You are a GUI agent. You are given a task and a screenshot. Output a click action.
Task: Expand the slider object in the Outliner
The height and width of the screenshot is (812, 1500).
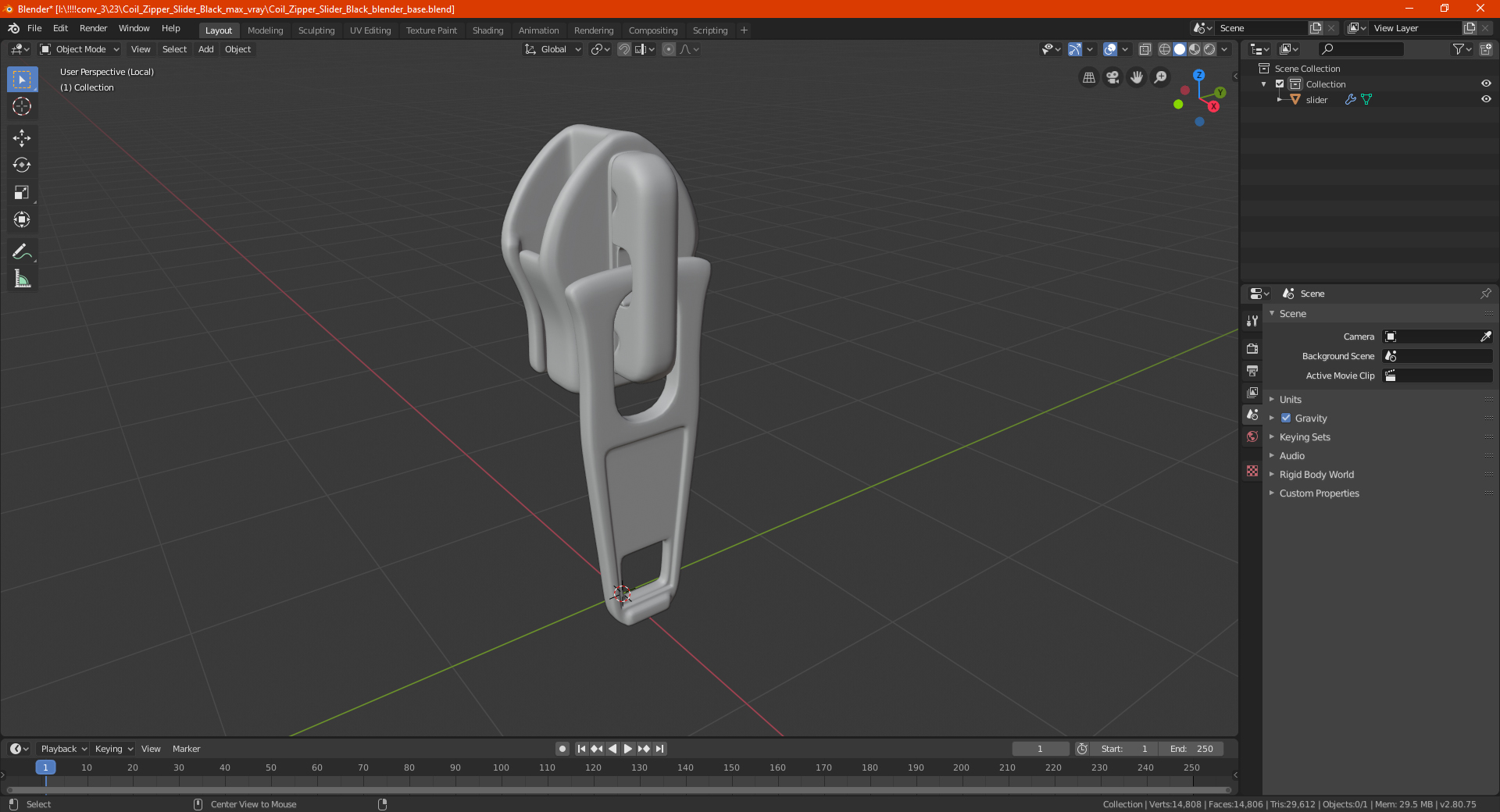(1279, 99)
